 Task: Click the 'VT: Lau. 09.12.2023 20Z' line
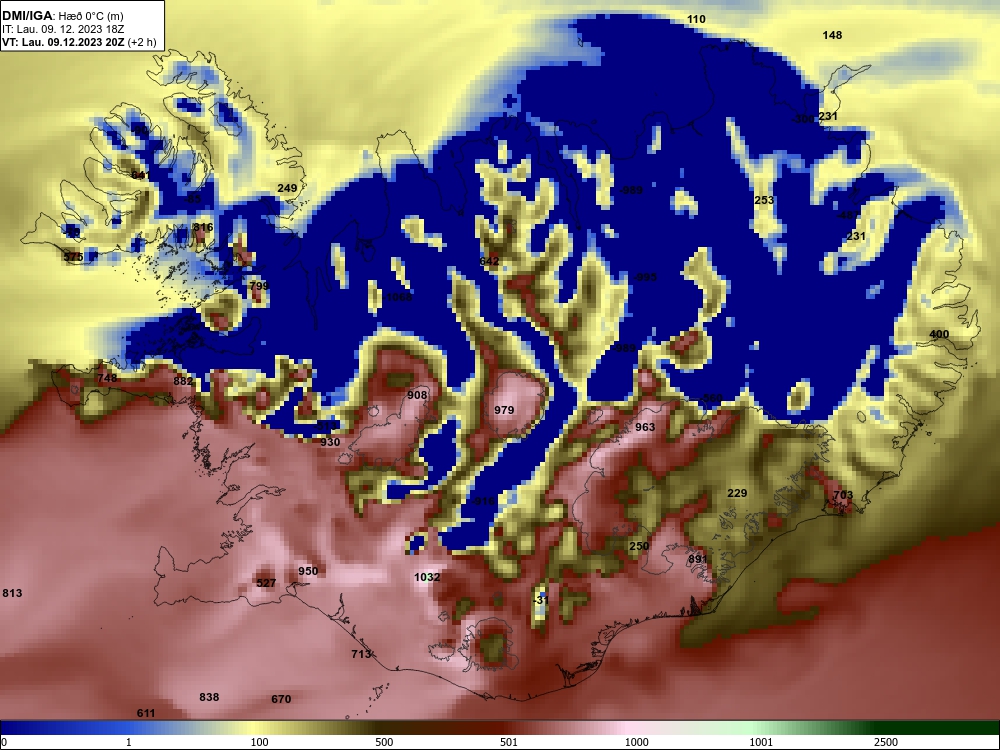[64, 43]
